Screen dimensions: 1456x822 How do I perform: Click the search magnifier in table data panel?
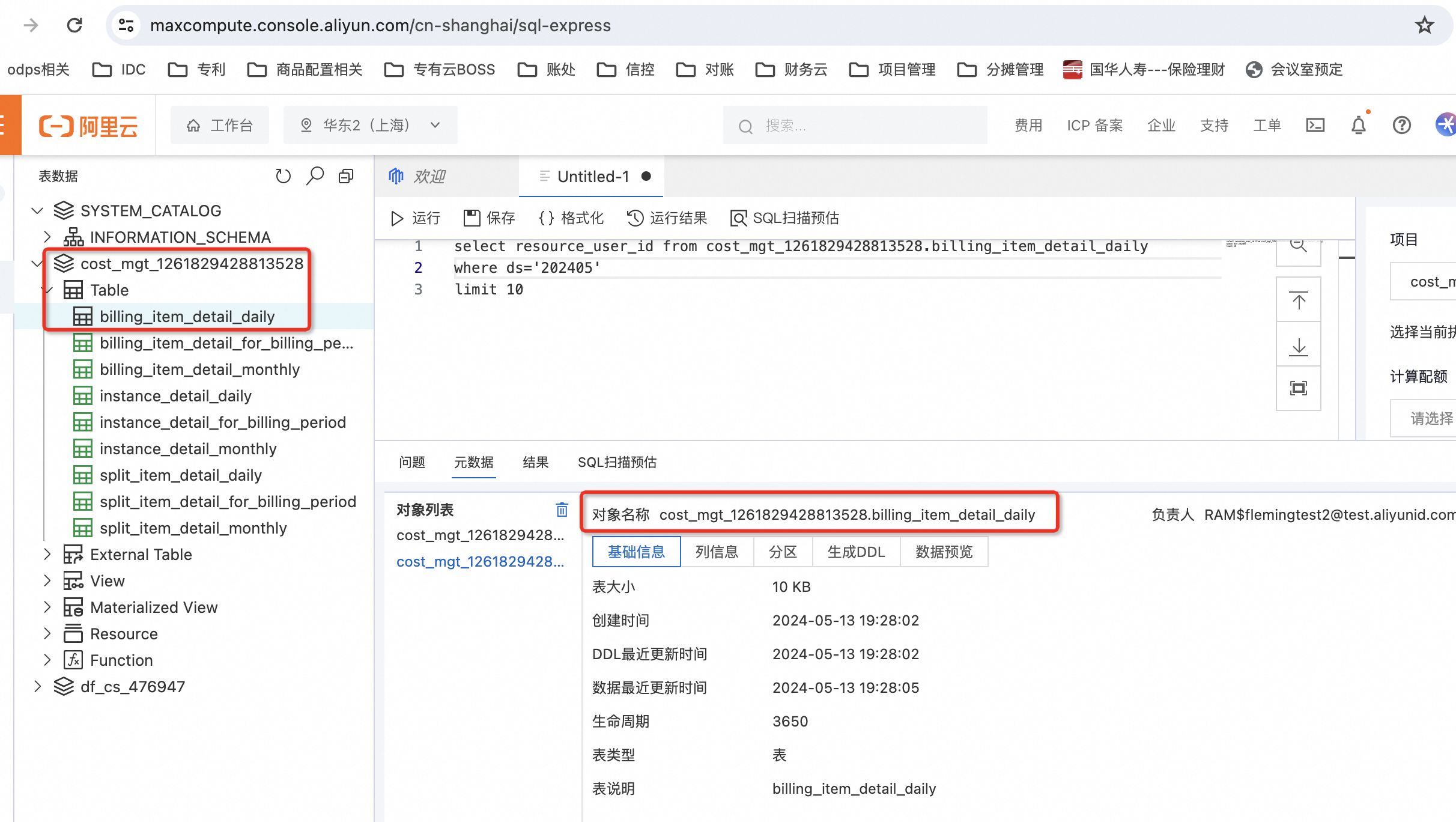click(x=315, y=176)
